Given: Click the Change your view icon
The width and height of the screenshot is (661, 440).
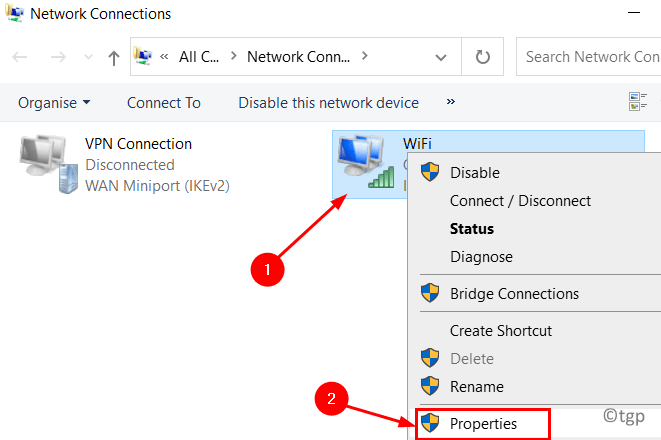Looking at the screenshot, I should tap(637, 102).
